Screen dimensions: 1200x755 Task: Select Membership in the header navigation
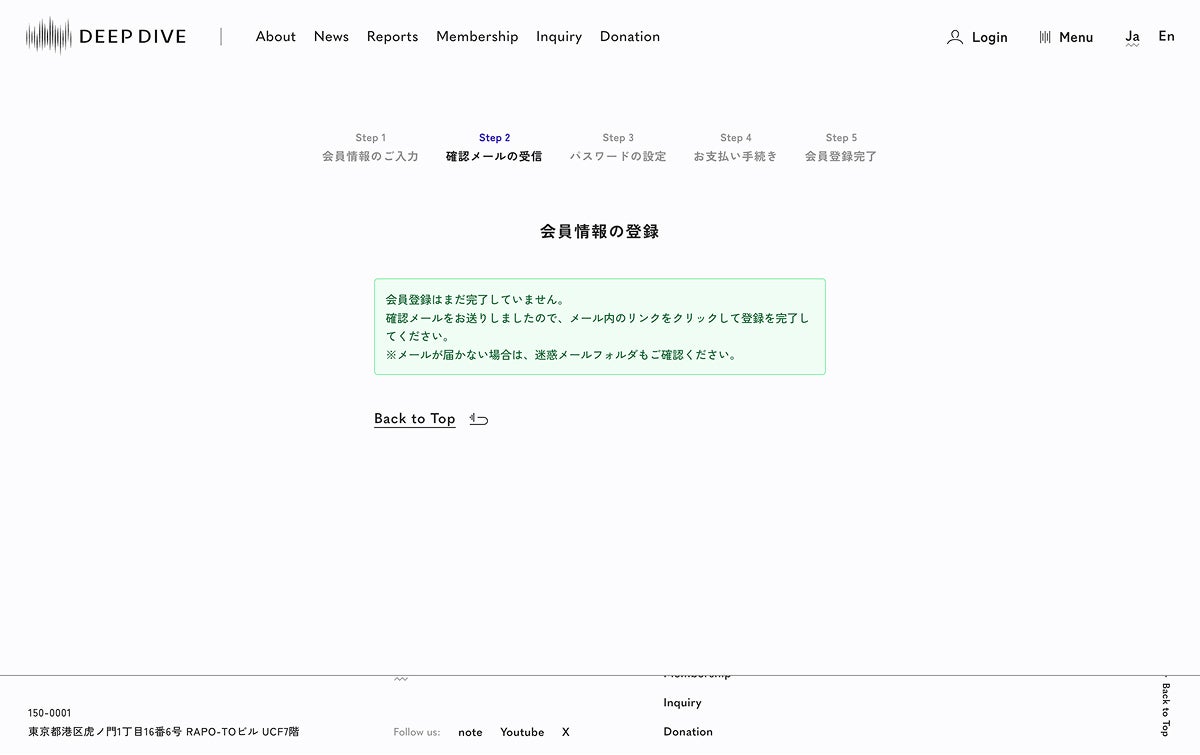click(477, 36)
